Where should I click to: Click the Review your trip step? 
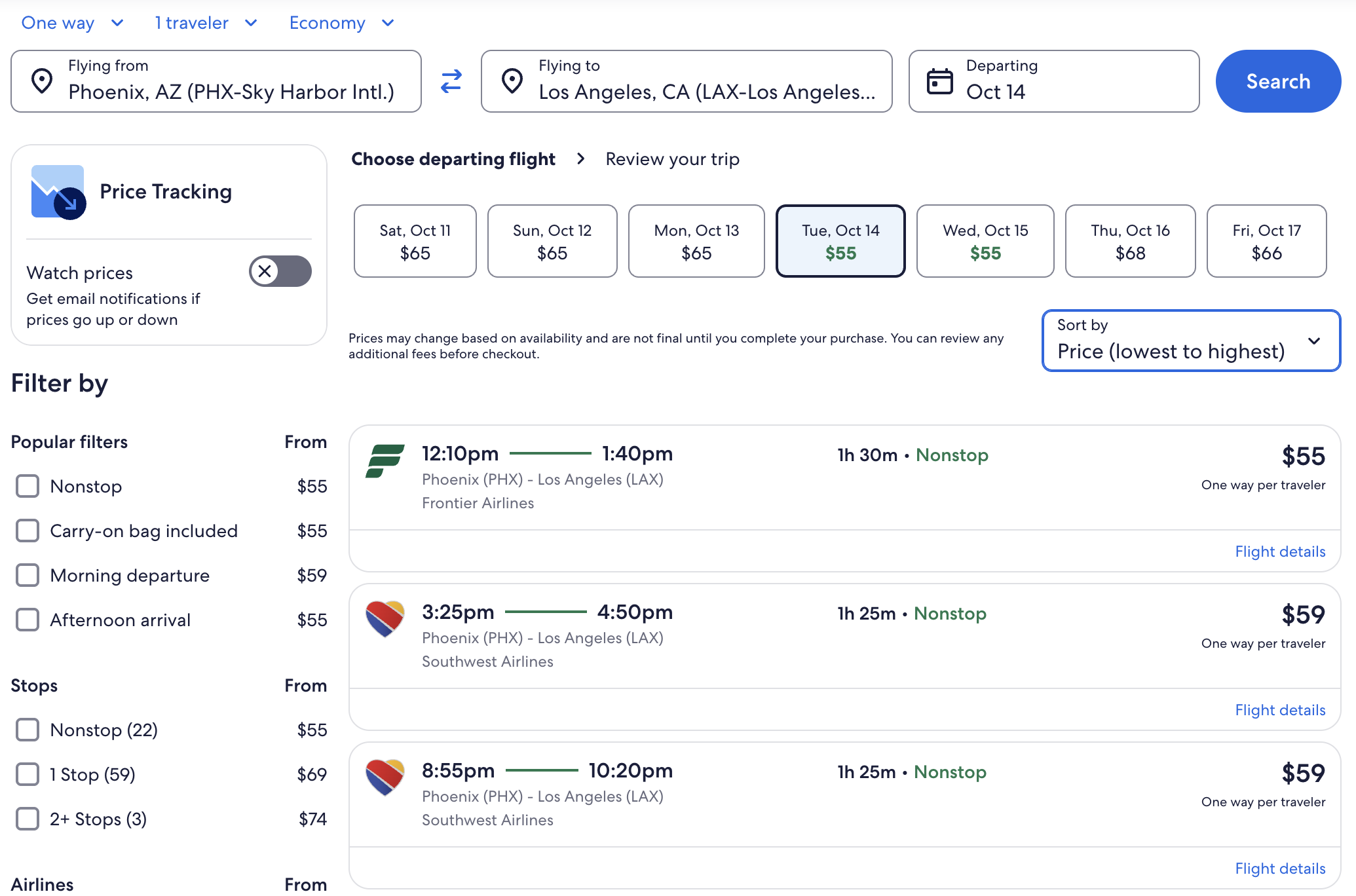(x=672, y=159)
